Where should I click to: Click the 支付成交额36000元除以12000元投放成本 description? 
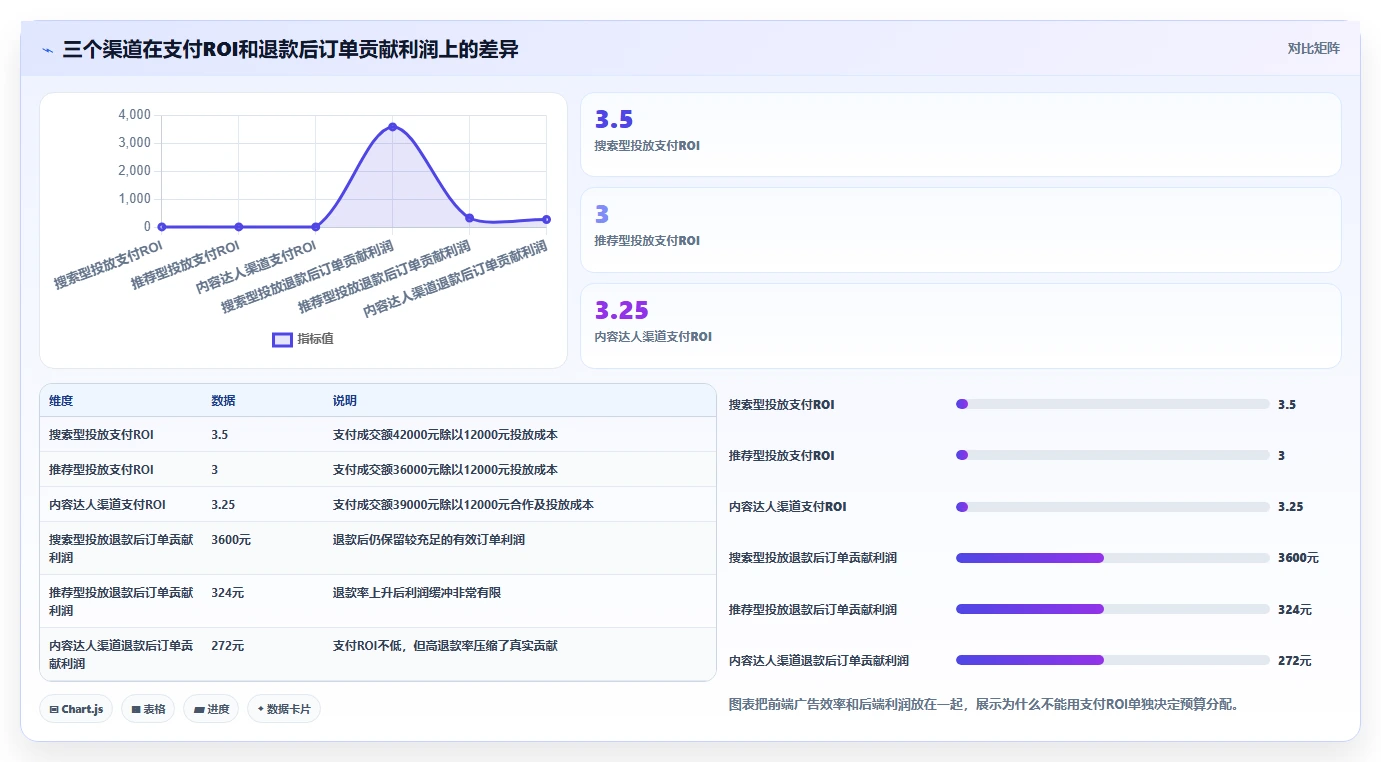pyautogui.click(x=445, y=470)
